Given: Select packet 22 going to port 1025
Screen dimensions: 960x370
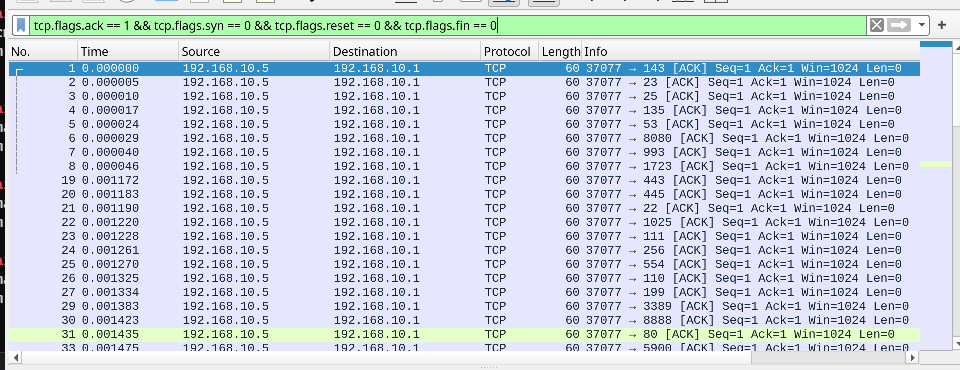Looking at the screenshot, I should point(464,222).
